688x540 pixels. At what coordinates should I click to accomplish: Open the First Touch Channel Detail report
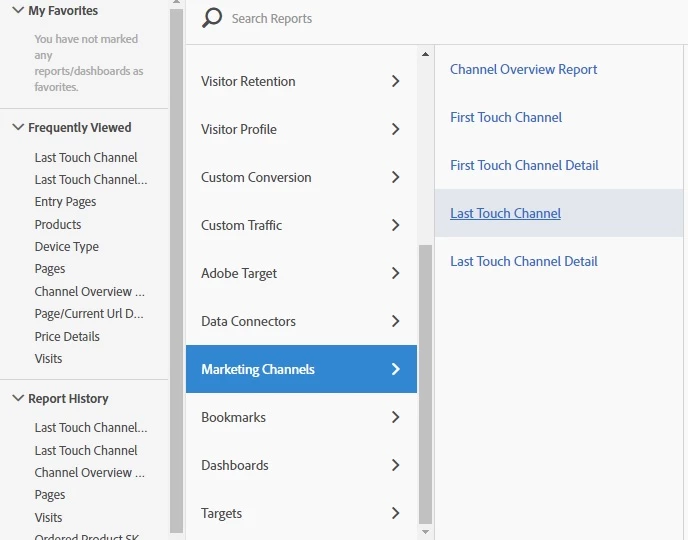524,165
